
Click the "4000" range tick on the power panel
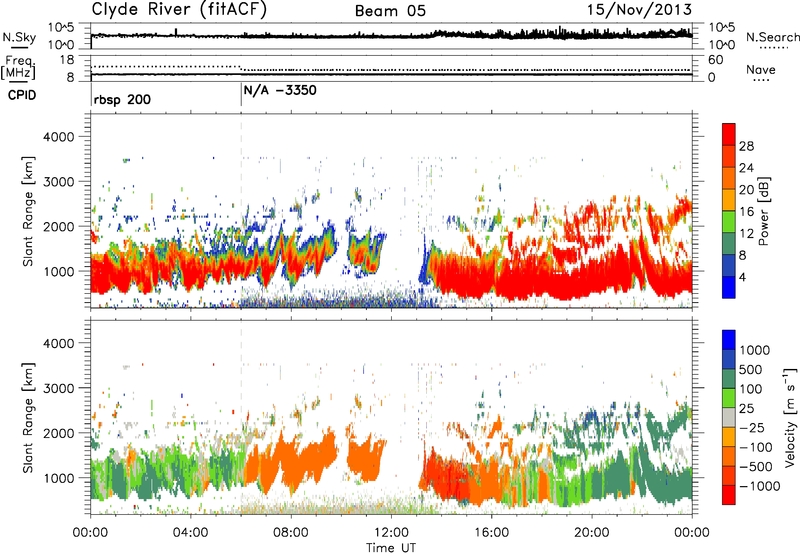coord(58,137)
